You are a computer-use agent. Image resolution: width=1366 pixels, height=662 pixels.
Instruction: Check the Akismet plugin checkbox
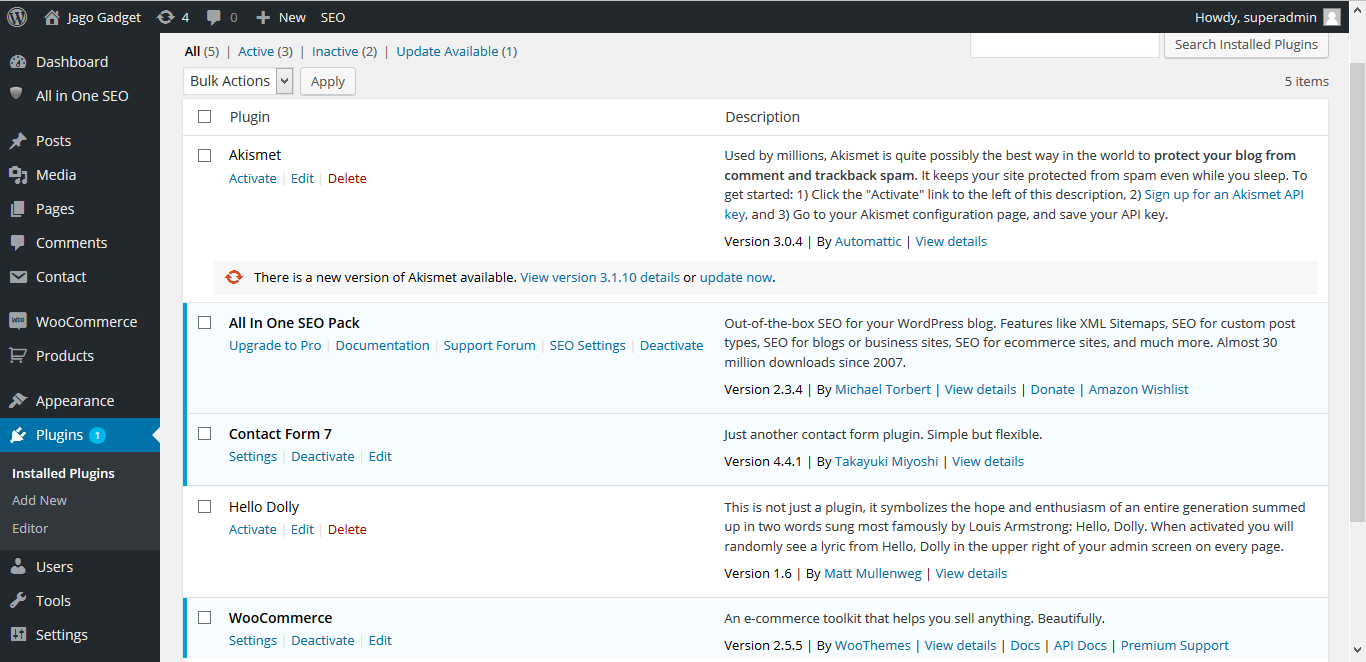[205, 155]
